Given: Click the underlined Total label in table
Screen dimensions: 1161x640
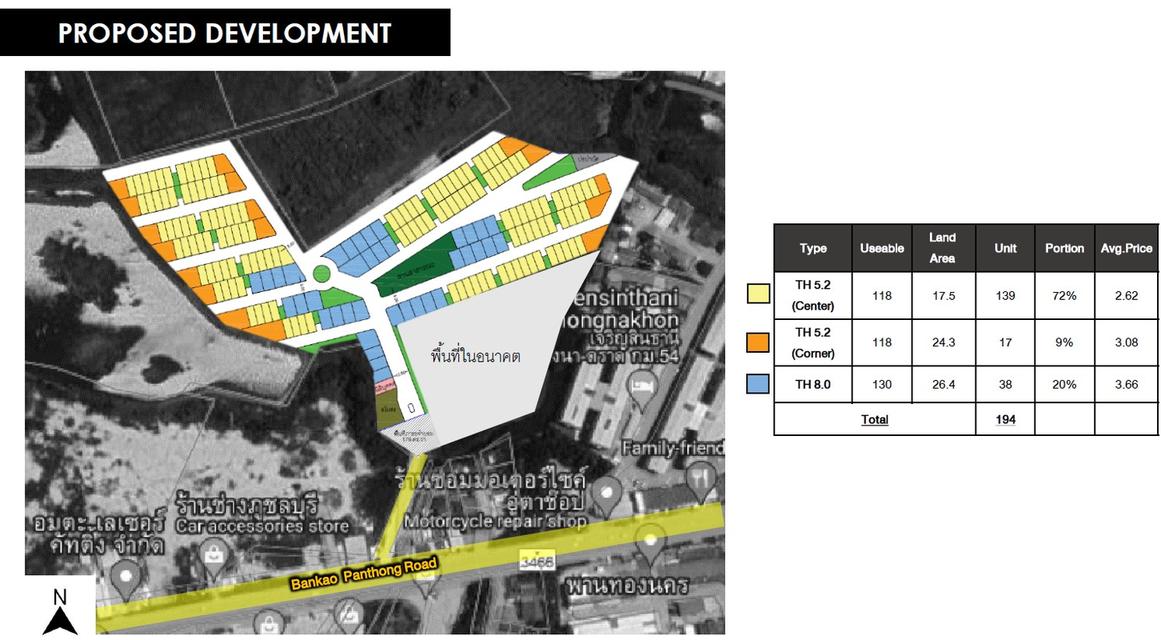Looking at the screenshot, I should 874,420.
